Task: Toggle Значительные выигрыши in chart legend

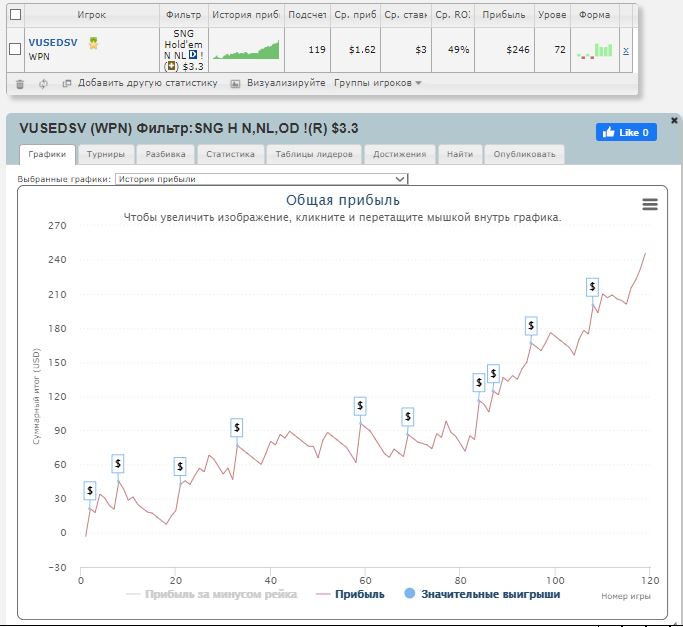Action: point(483,594)
